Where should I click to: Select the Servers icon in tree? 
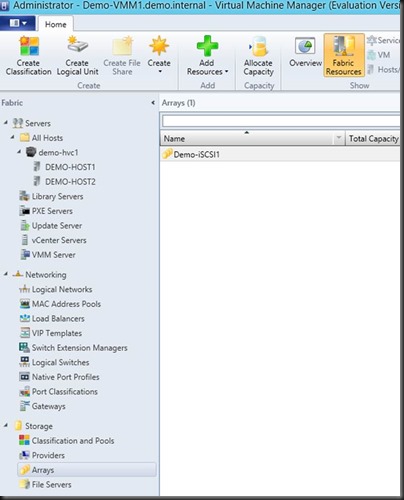[x=18, y=123]
